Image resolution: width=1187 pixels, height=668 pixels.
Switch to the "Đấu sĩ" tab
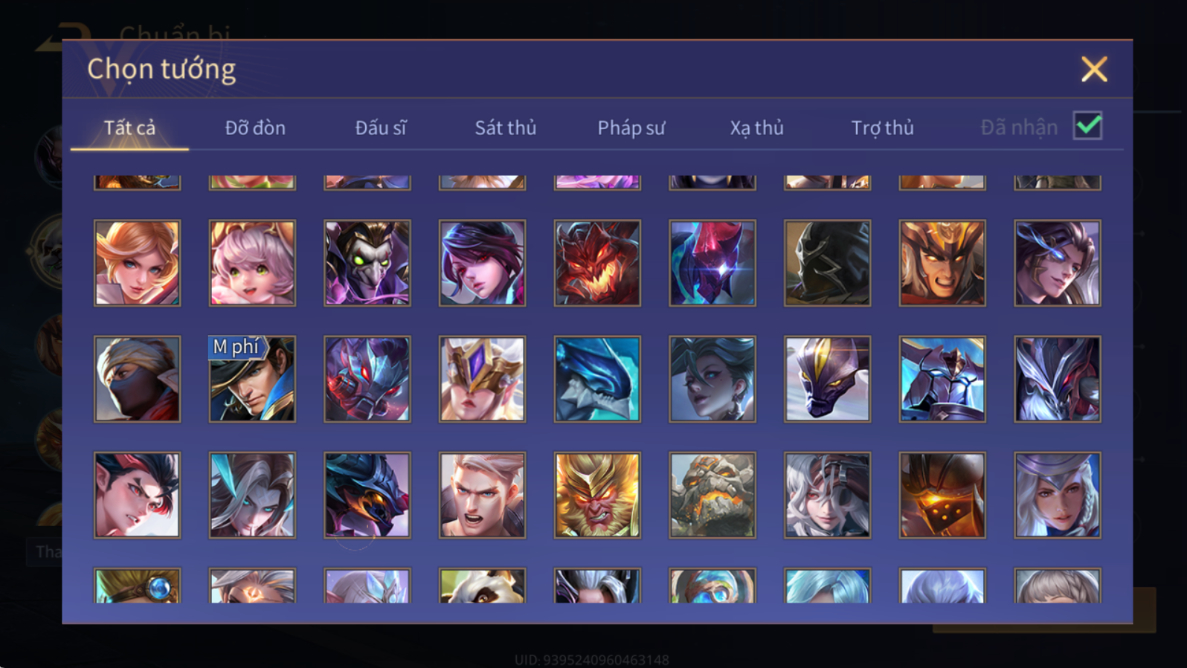point(381,127)
